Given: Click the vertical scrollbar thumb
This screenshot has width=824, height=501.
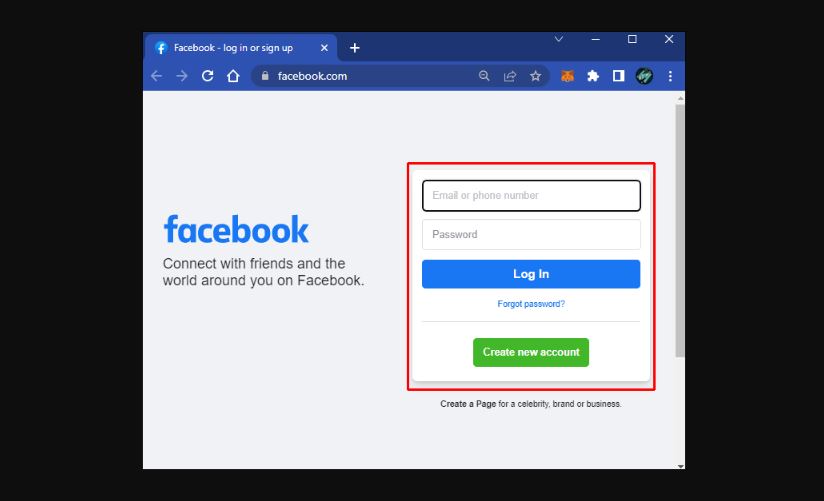Looking at the screenshot, I should [x=680, y=230].
